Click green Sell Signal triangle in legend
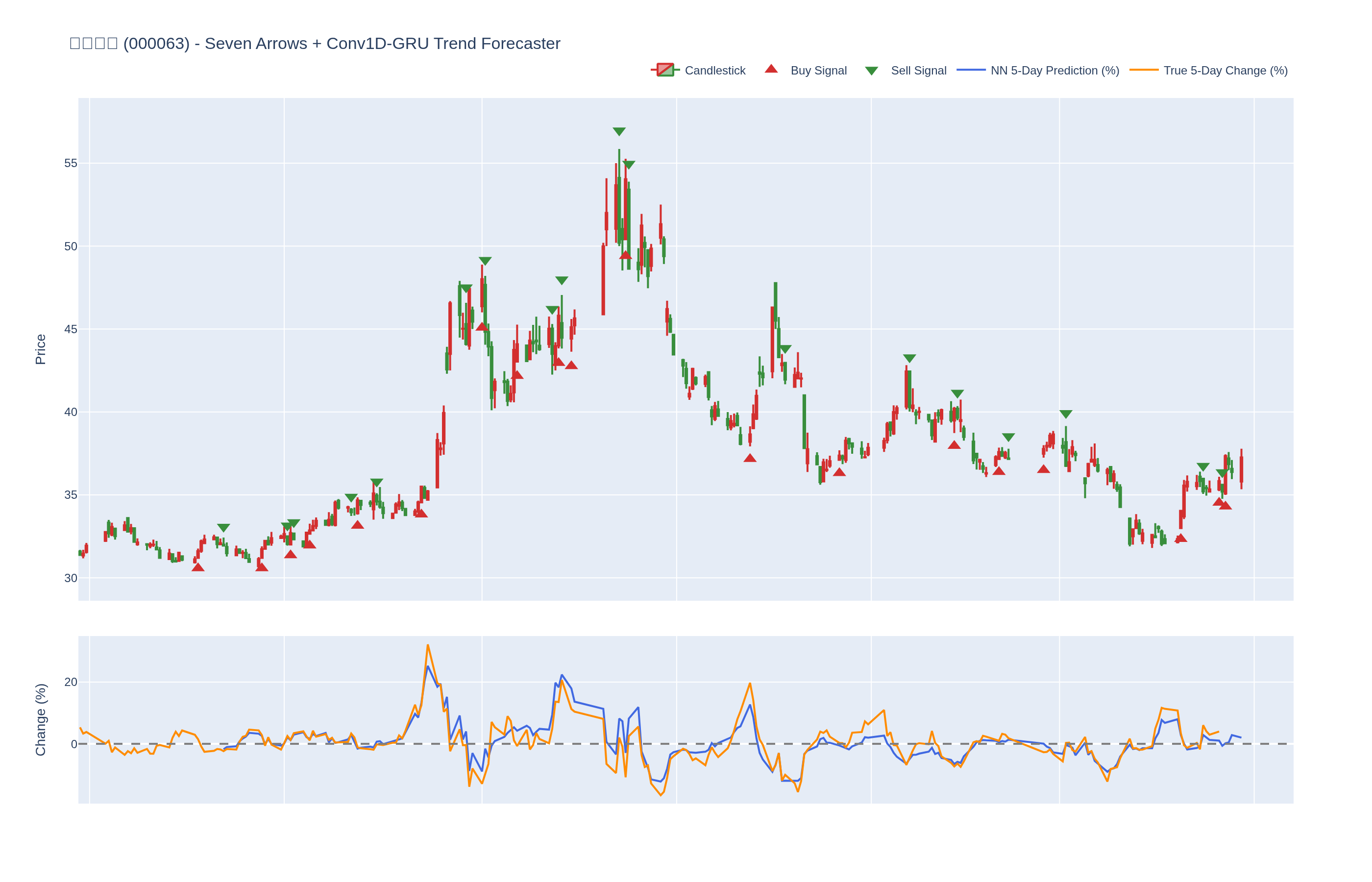The image size is (1372, 882). [x=871, y=71]
